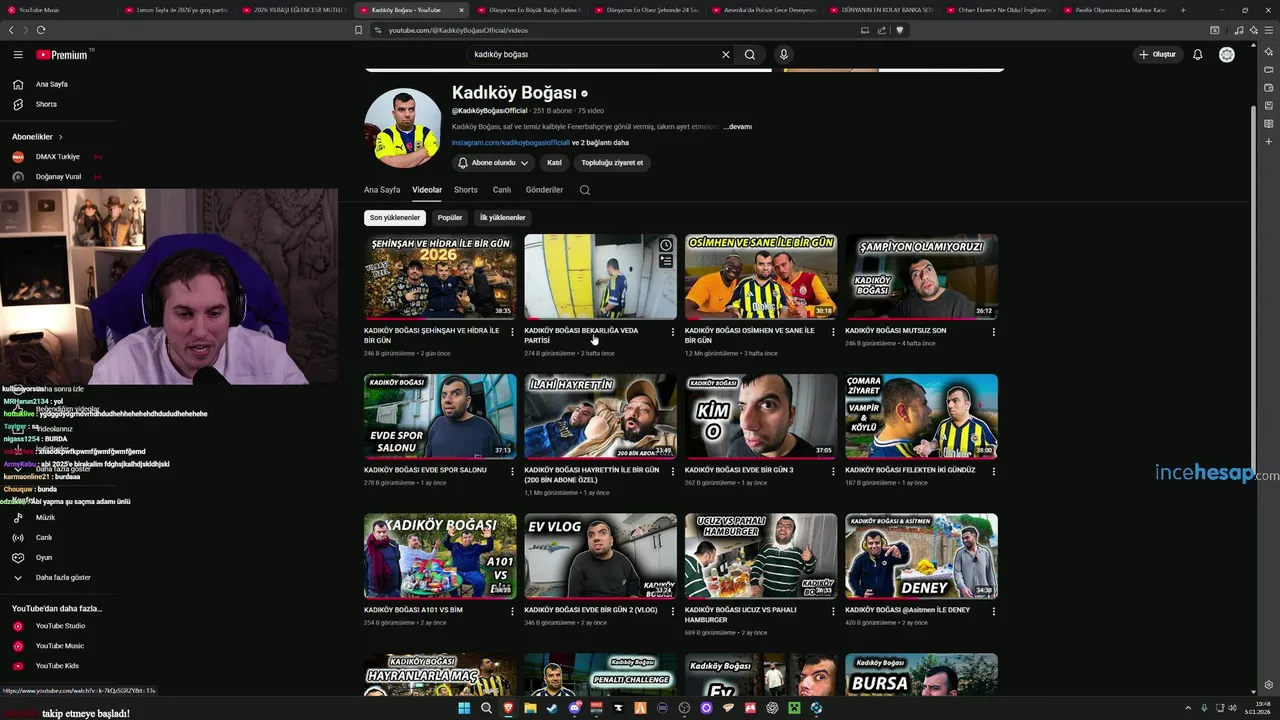Open a new browser tab
Screen dimensions: 1280x720
[1183, 10]
